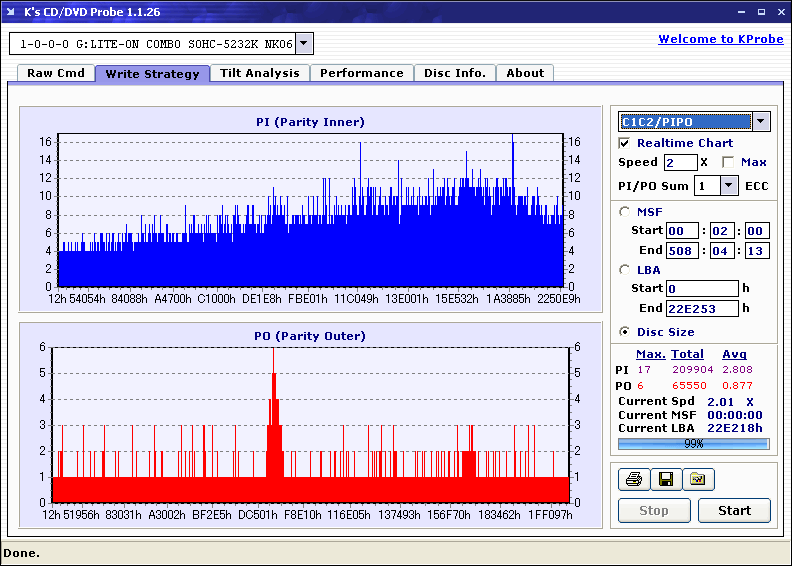This screenshot has width=792, height=566.
Task: Go to the Performance tab
Action: [362, 73]
